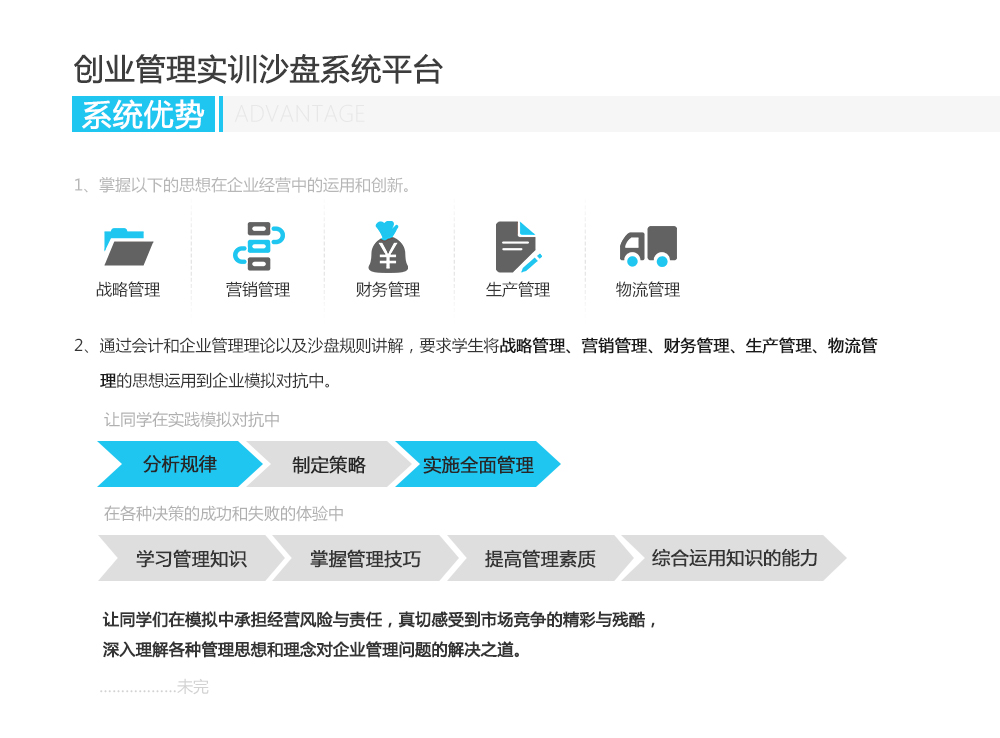Click the blue folder icon for 战略管理
The height and width of the screenshot is (738, 1000).
(x=128, y=247)
